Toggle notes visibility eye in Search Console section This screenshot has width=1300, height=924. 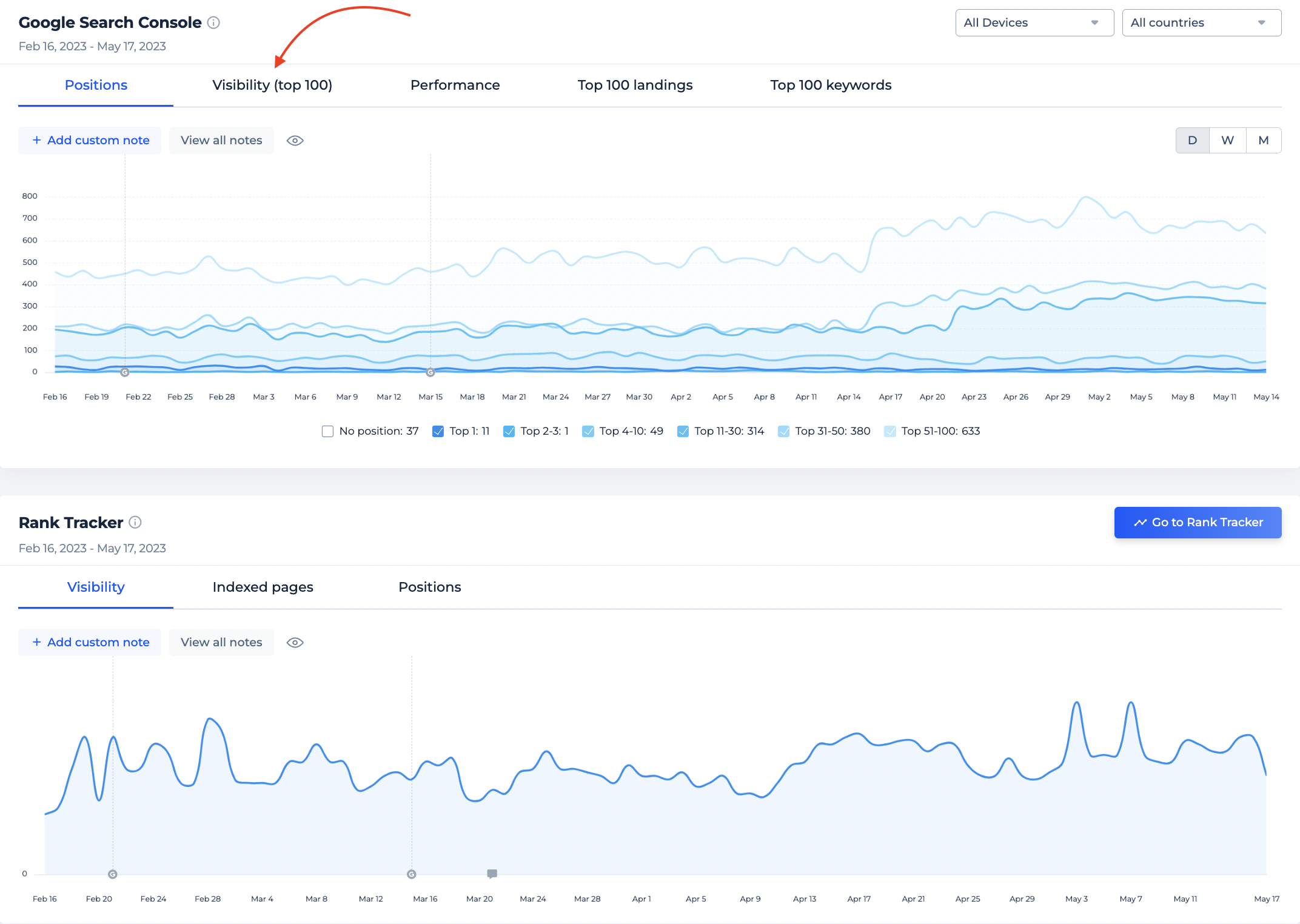point(295,141)
